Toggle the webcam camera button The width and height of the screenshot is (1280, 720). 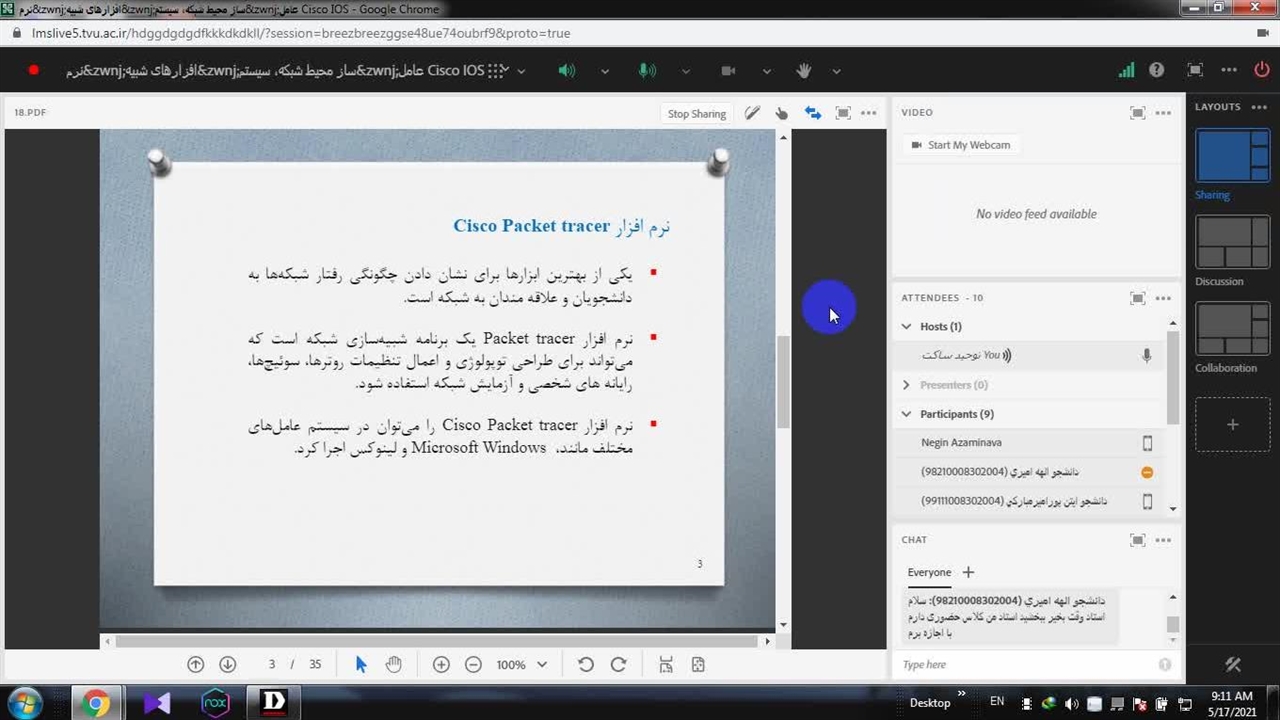pyautogui.click(x=728, y=70)
